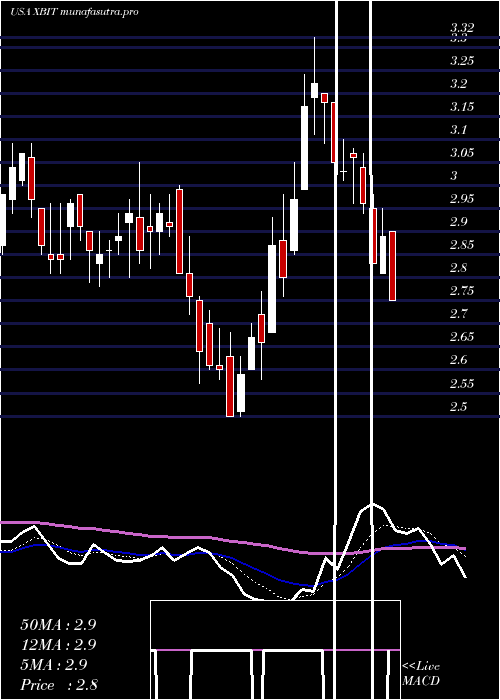Viewport: 500px width, 700px height.
Task: Click the 2.85 price axis label
Action: (x=462, y=245)
